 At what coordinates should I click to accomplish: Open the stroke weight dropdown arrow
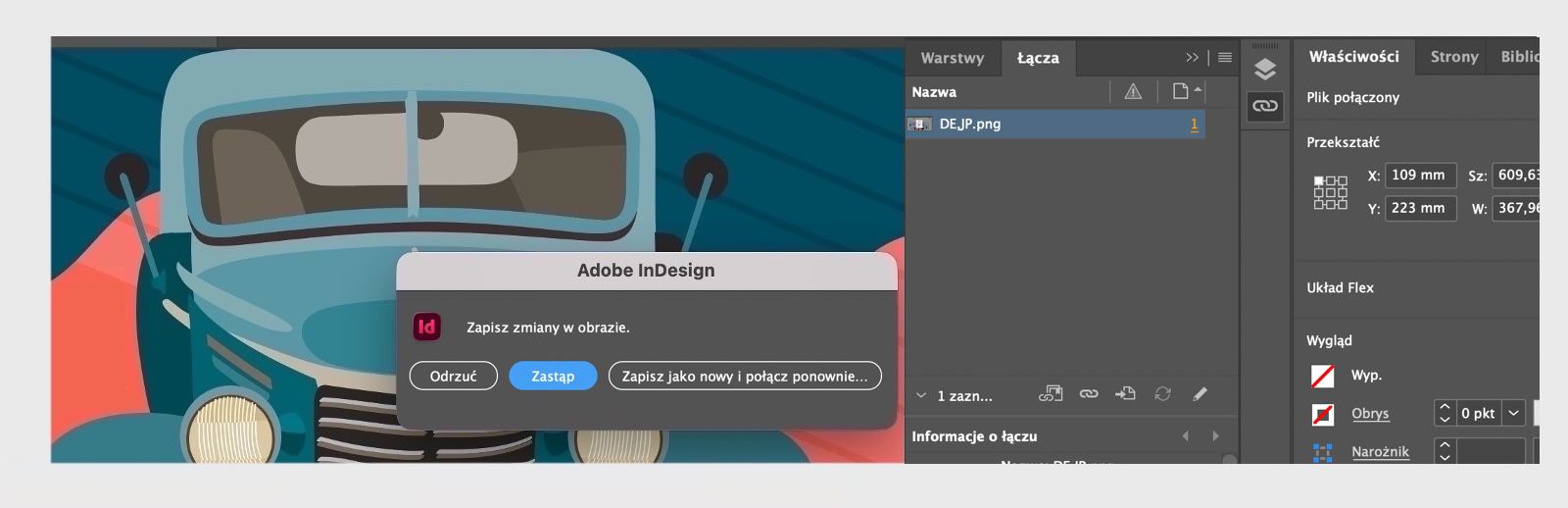point(1514,413)
